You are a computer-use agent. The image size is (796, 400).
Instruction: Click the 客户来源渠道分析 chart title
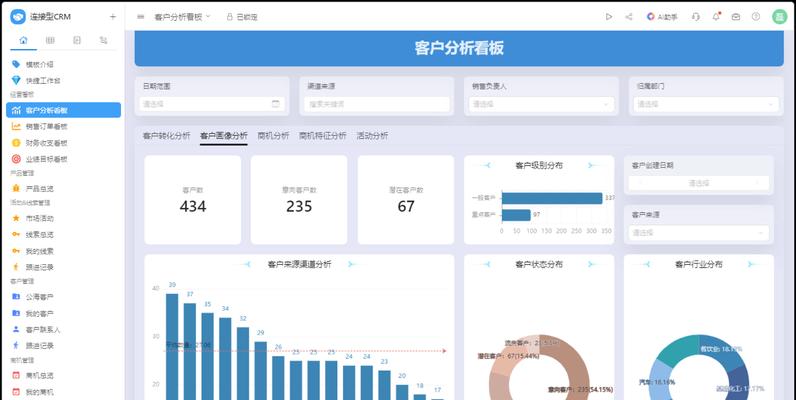tap(300, 264)
